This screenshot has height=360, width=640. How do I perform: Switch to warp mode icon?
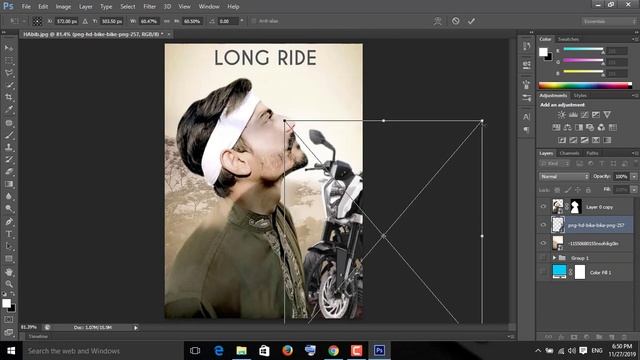point(438,21)
